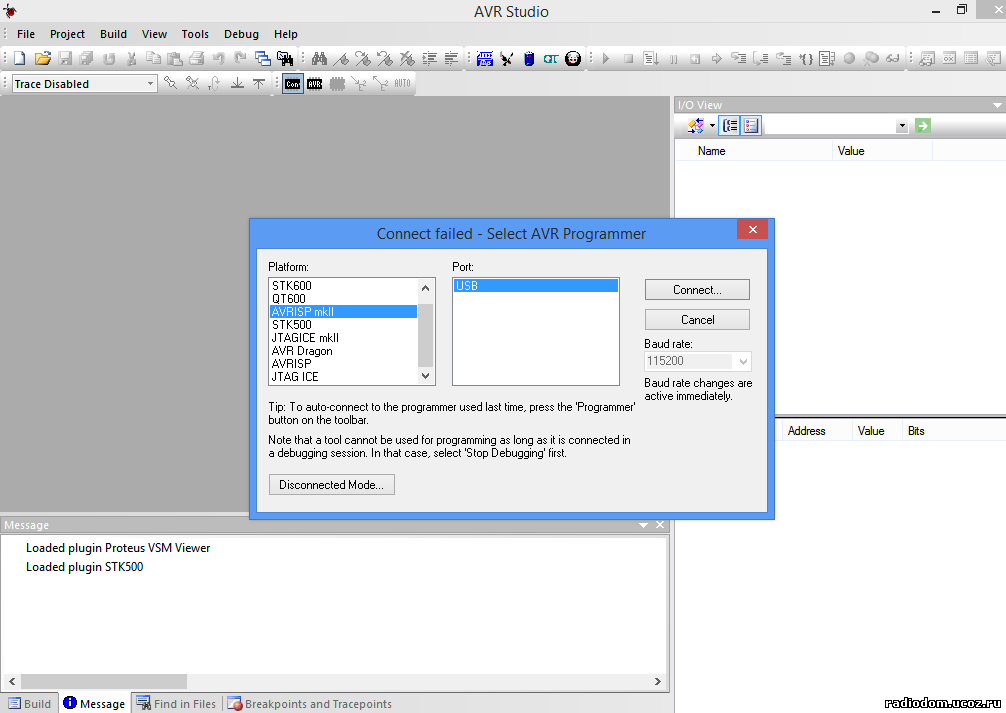Switch to the Build output tab
This screenshot has width=1006, height=713.
[30, 703]
